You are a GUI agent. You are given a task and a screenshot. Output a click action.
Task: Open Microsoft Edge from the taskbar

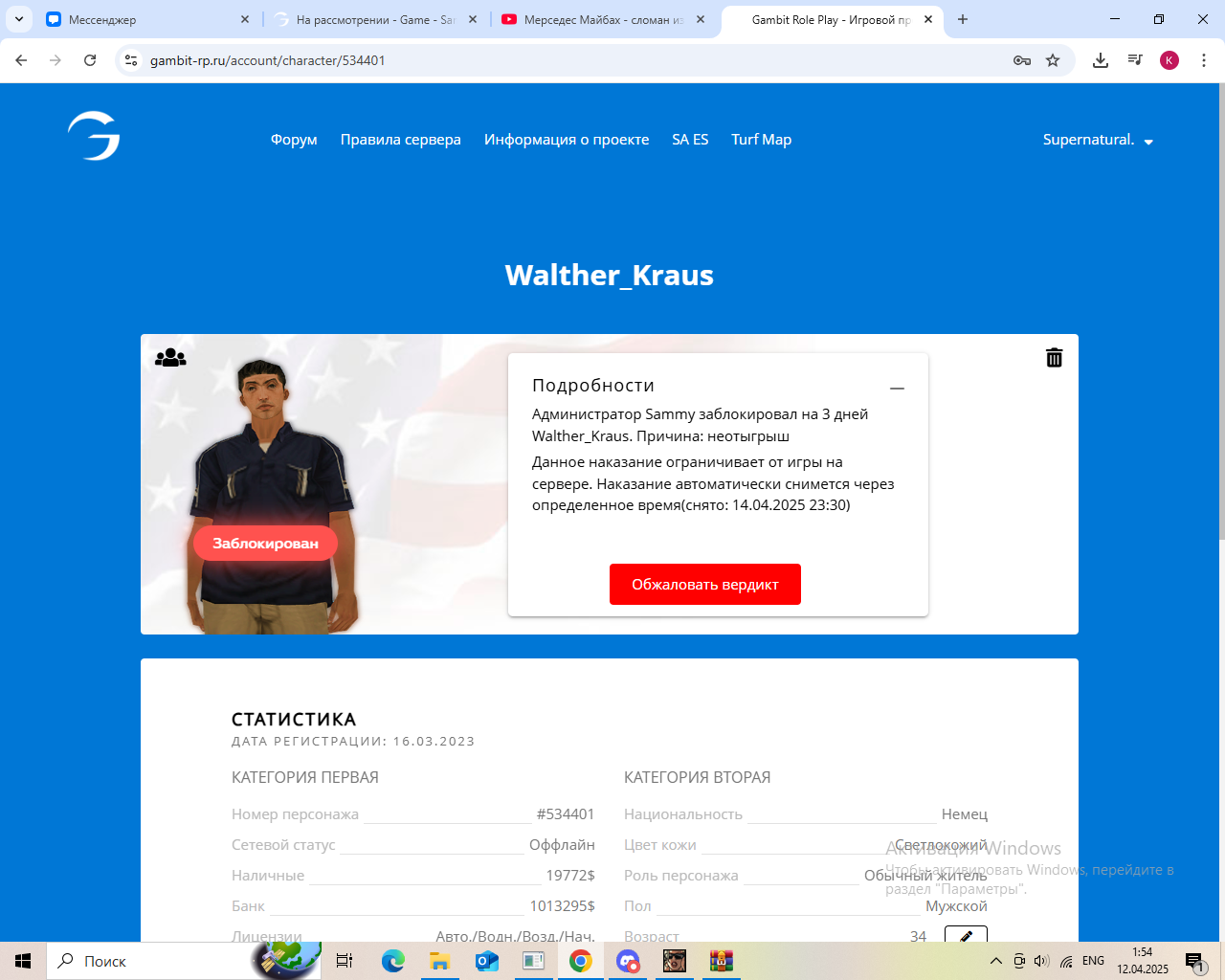pos(392,961)
